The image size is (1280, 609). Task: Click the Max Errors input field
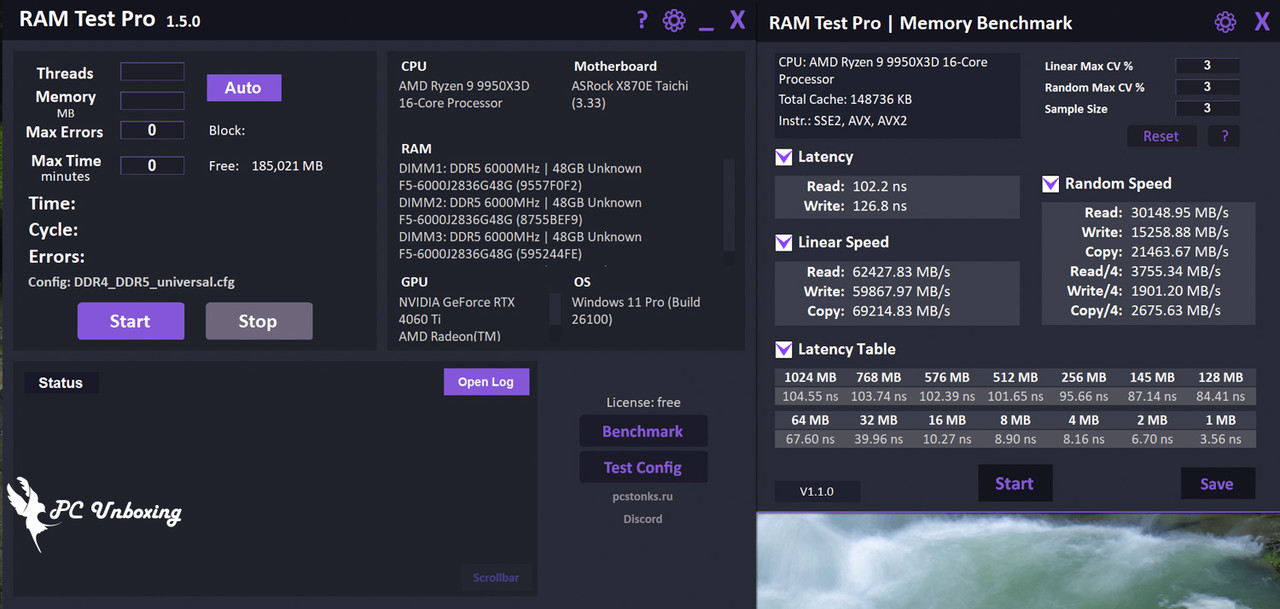152,130
